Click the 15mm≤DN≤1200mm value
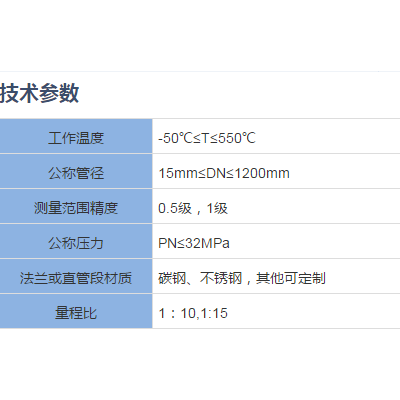Viewport: 400px width, 400px height. point(224,173)
